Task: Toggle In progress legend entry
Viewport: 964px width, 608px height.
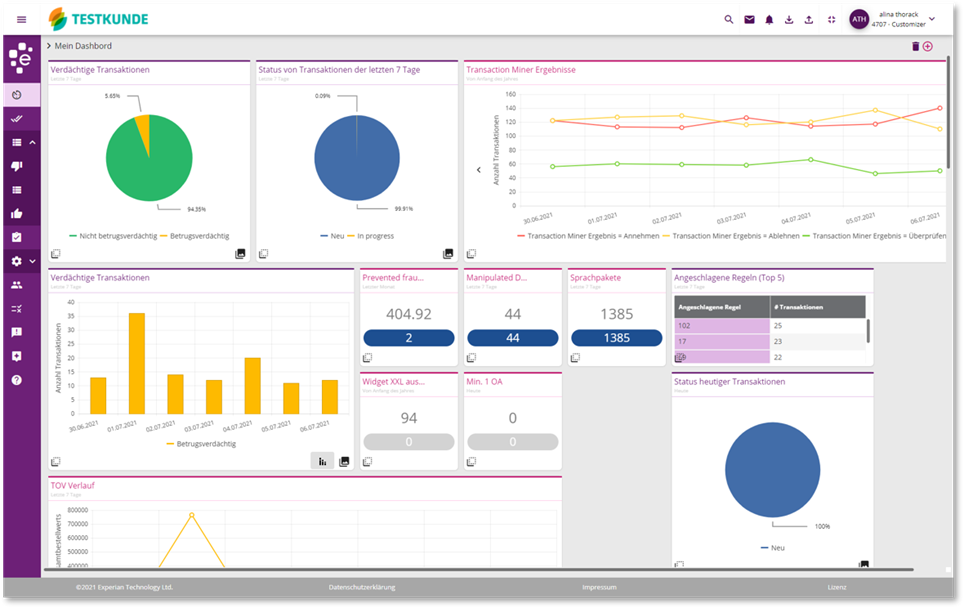Action: (x=370, y=236)
